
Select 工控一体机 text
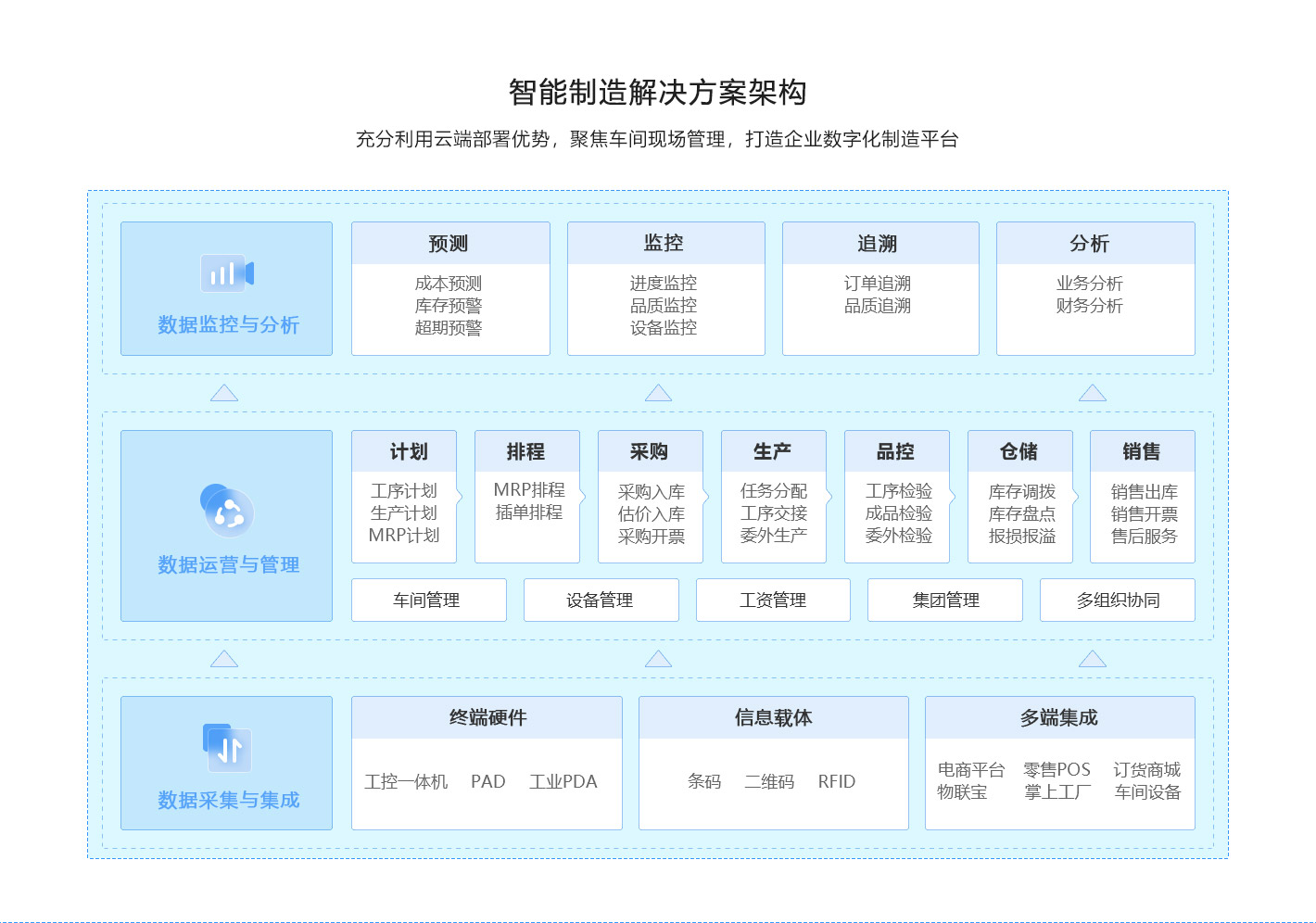point(406,782)
